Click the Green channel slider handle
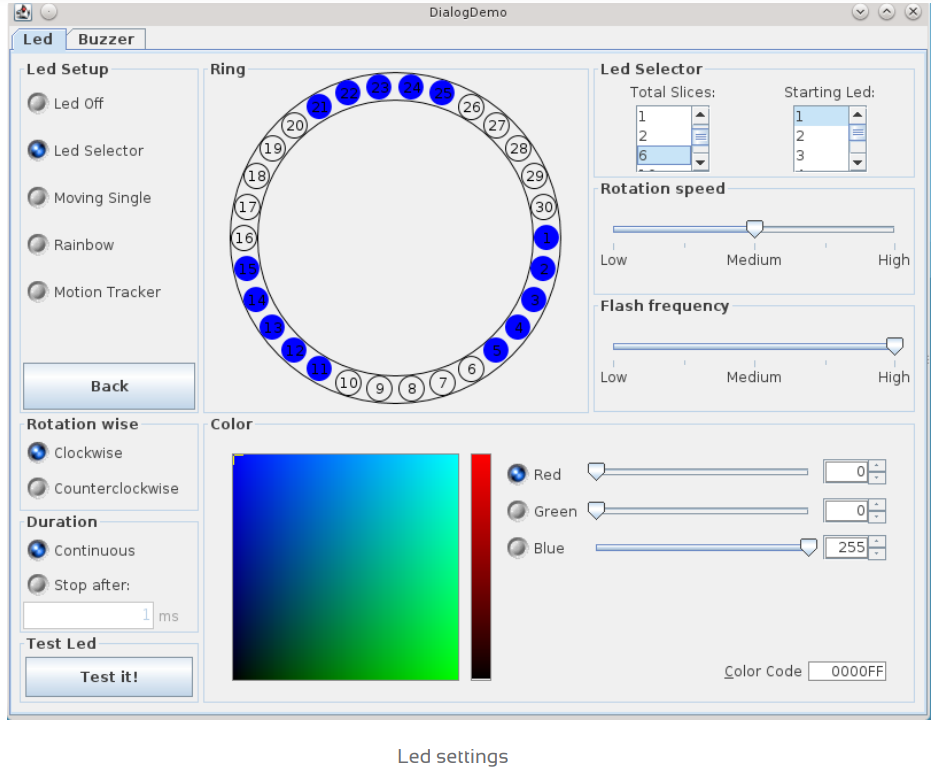Screen dimensions: 933x769 point(596,511)
